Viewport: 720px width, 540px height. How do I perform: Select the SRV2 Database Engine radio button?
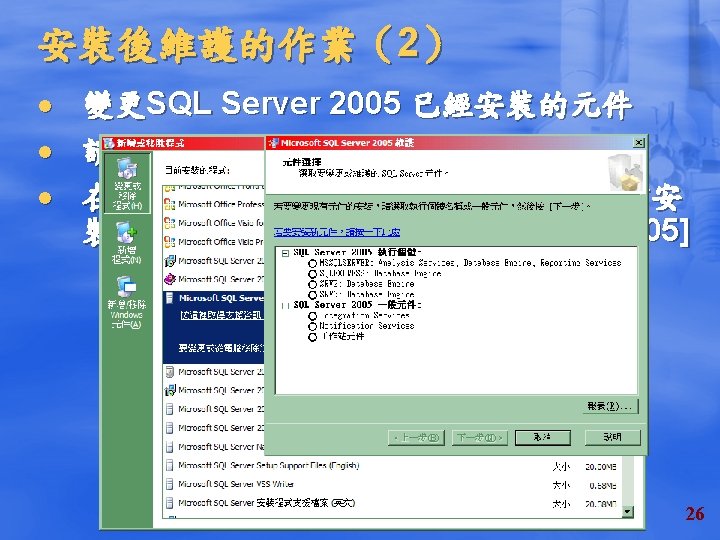[312, 285]
